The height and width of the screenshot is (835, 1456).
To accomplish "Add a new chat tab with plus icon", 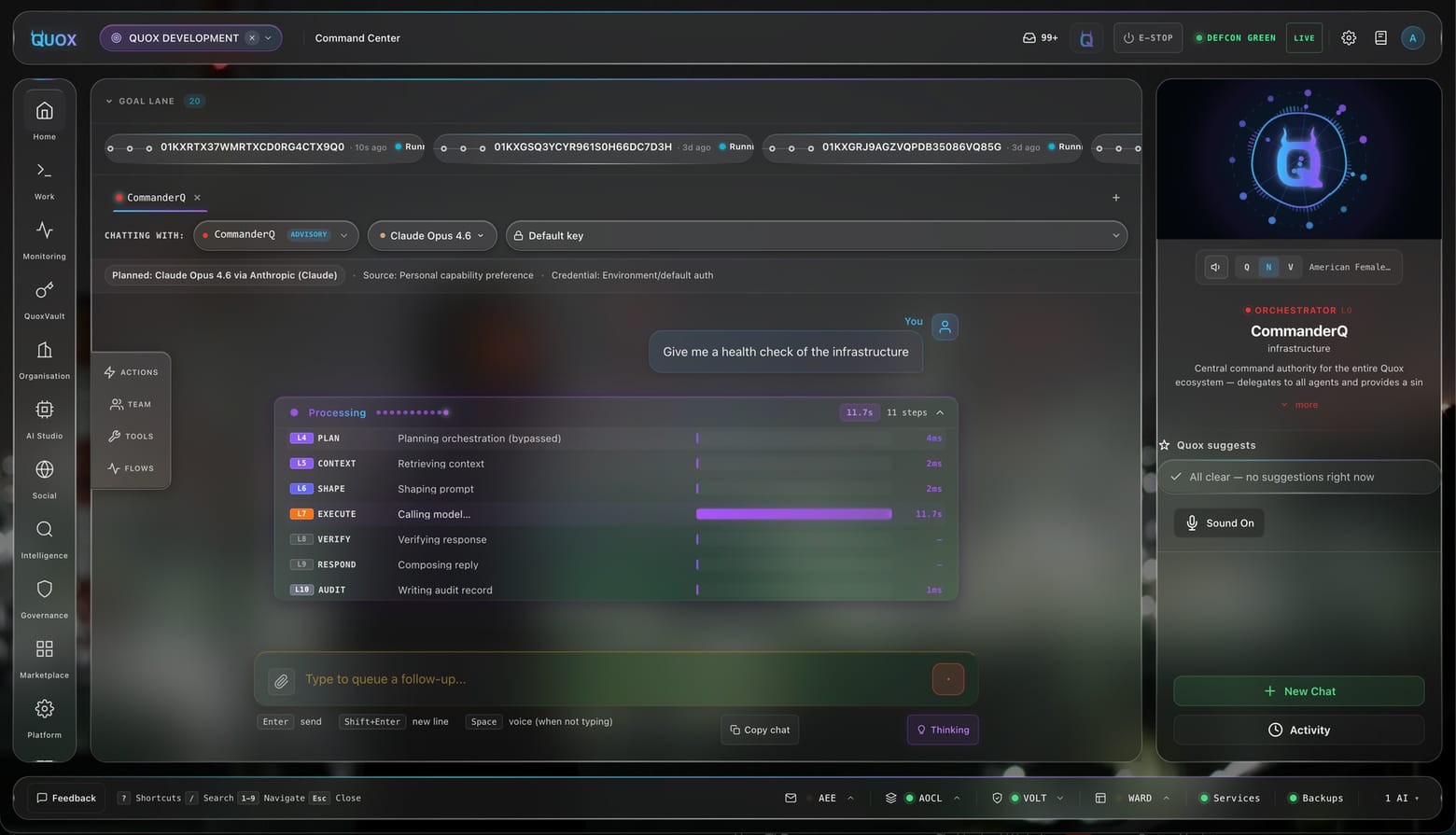I will click(1116, 198).
